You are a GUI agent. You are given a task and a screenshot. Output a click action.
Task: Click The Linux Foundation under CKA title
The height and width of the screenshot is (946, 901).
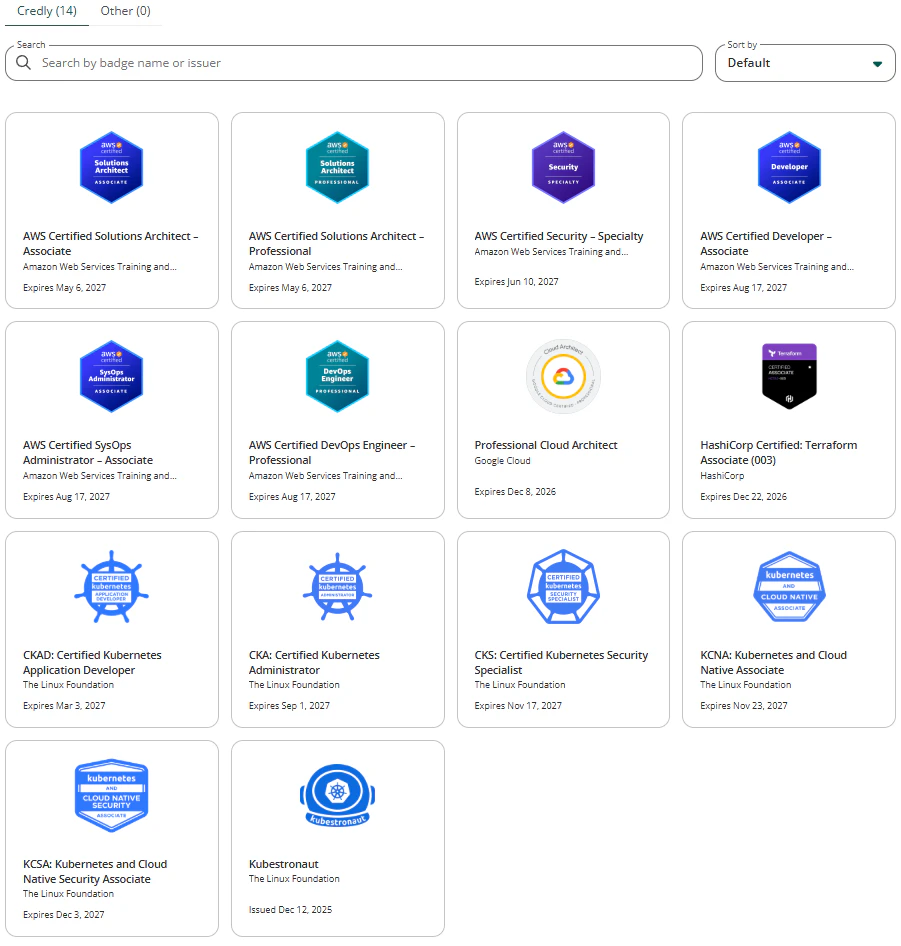(x=294, y=685)
